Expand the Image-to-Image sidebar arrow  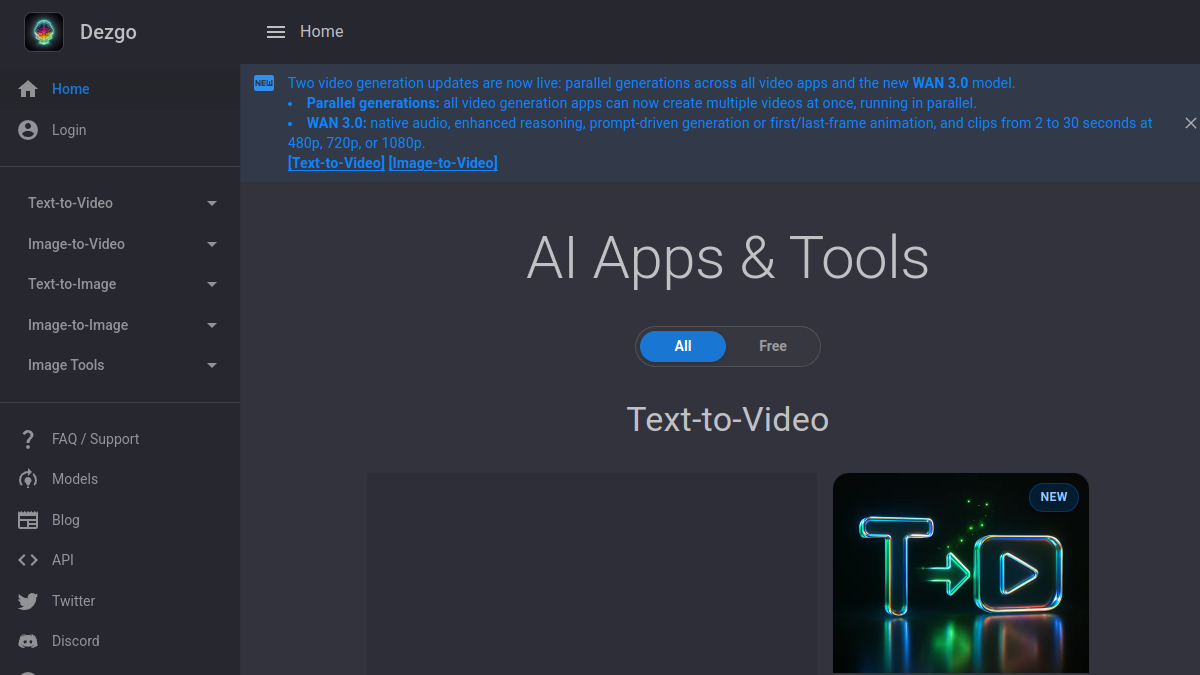pyautogui.click(x=212, y=325)
